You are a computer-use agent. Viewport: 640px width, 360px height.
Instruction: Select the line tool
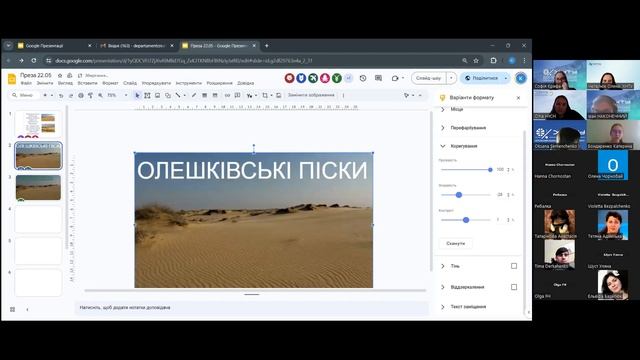[178, 96]
